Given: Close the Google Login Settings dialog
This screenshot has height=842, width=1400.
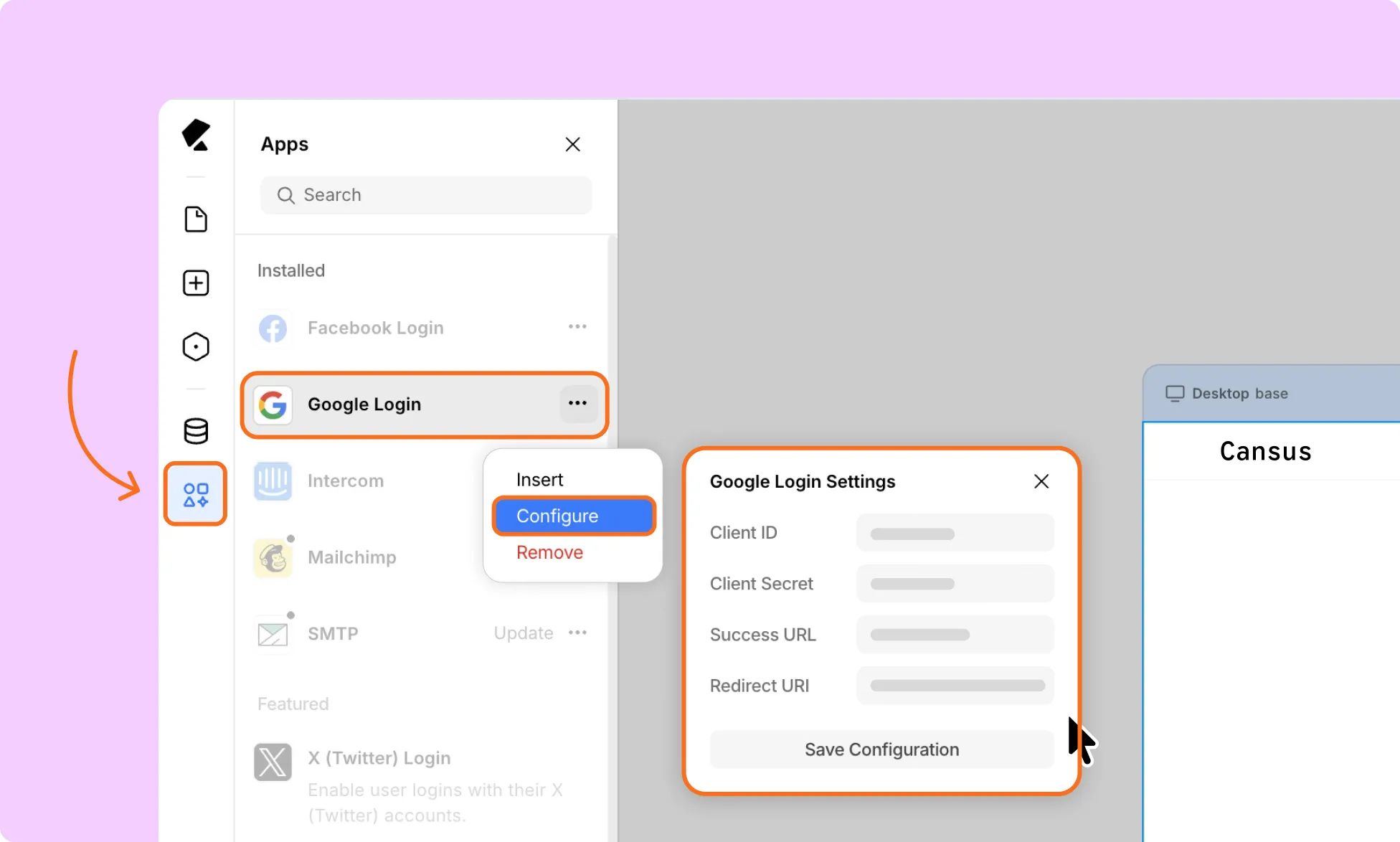Looking at the screenshot, I should (1041, 481).
